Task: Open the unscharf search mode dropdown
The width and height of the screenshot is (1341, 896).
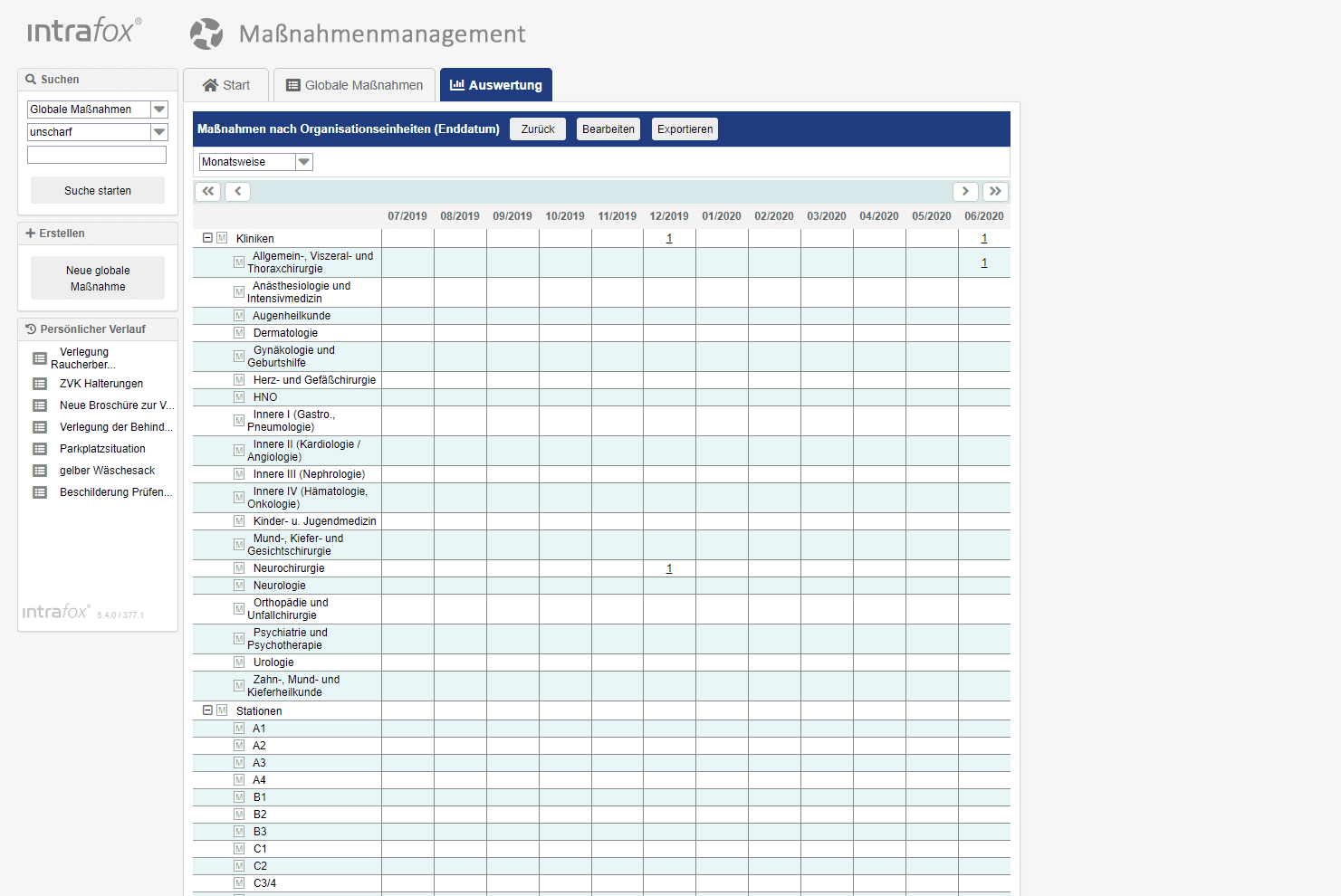Action: click(x=158, y=131)
